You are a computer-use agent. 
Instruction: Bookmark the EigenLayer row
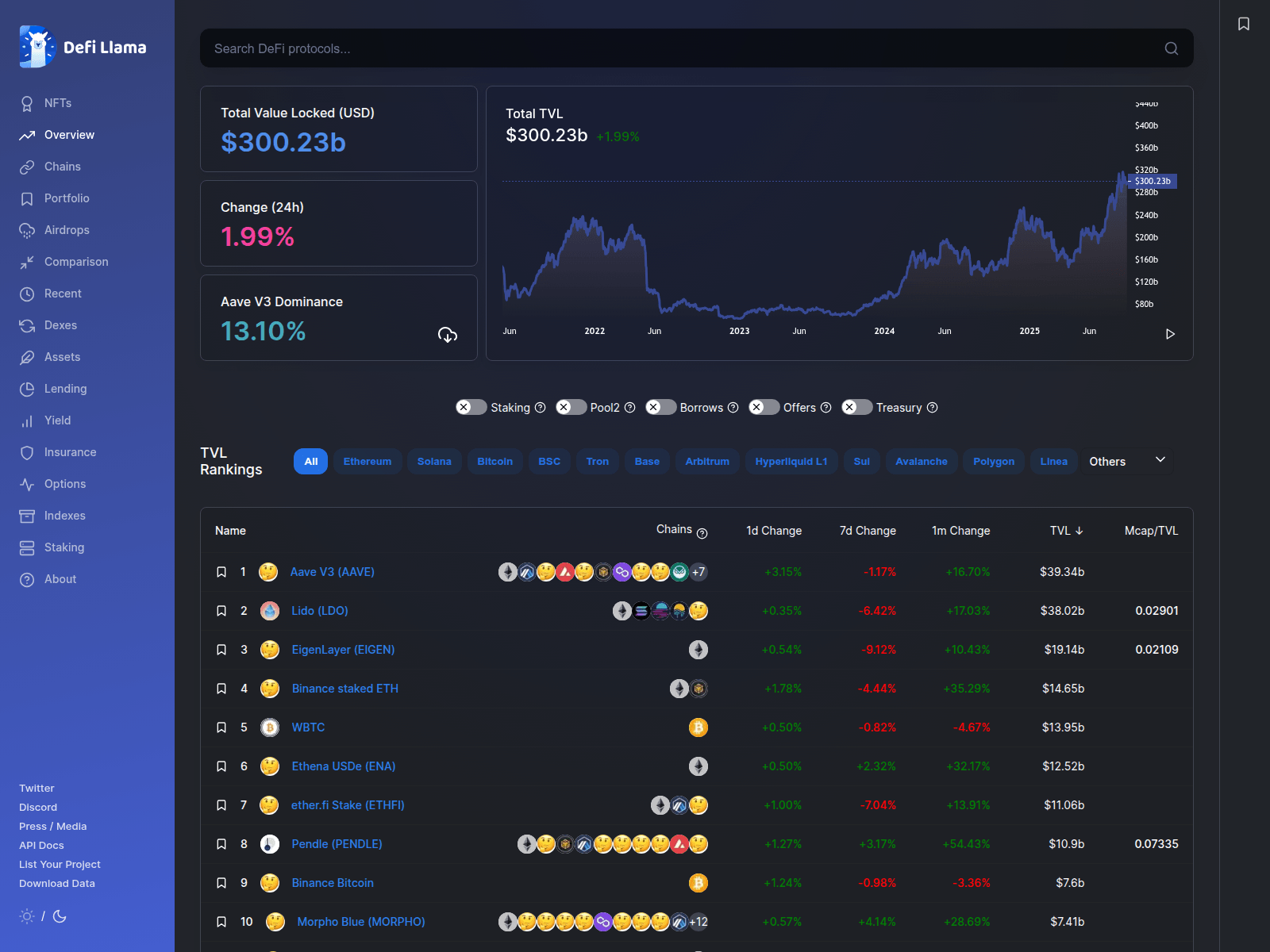click(x=221, y=650)
